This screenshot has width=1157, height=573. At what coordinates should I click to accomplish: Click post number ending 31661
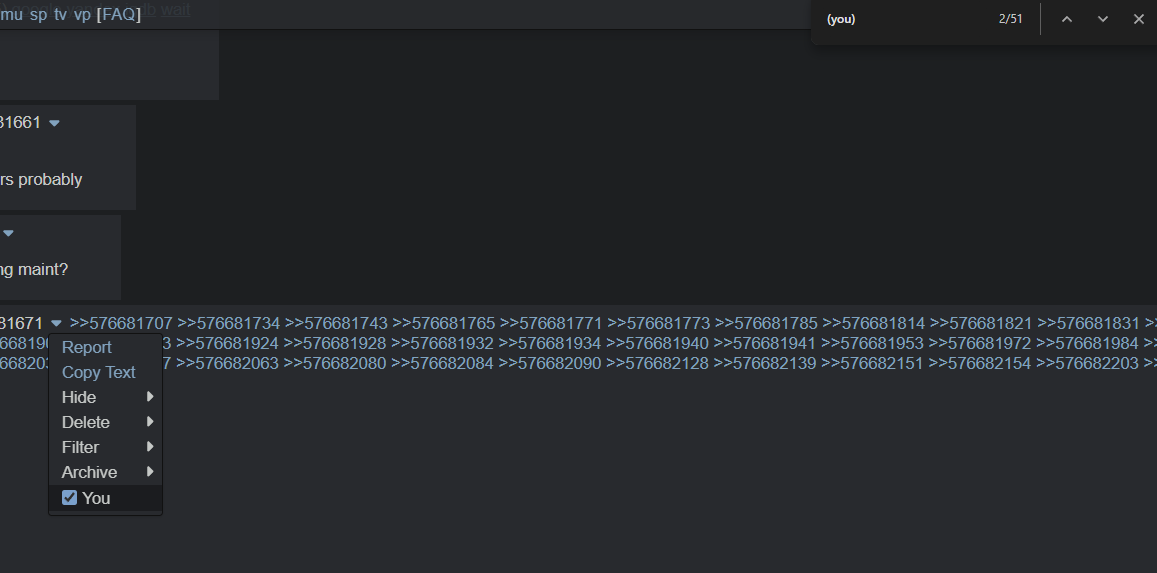(21, 122)
